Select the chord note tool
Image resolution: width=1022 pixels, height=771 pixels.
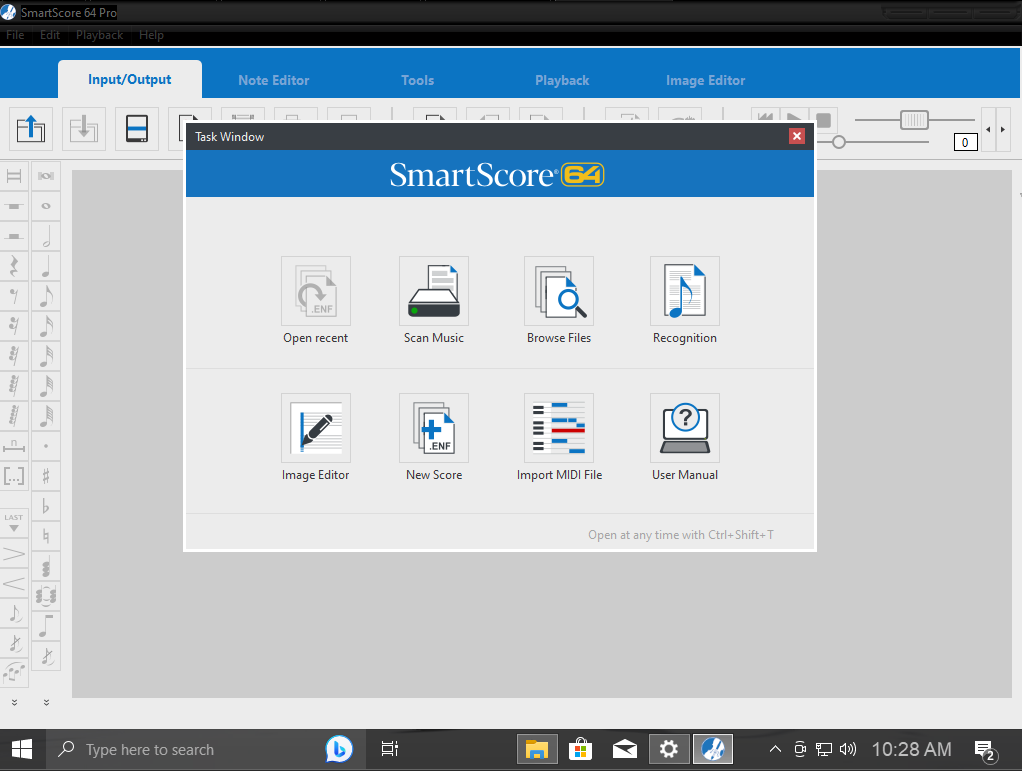(46, 566)
